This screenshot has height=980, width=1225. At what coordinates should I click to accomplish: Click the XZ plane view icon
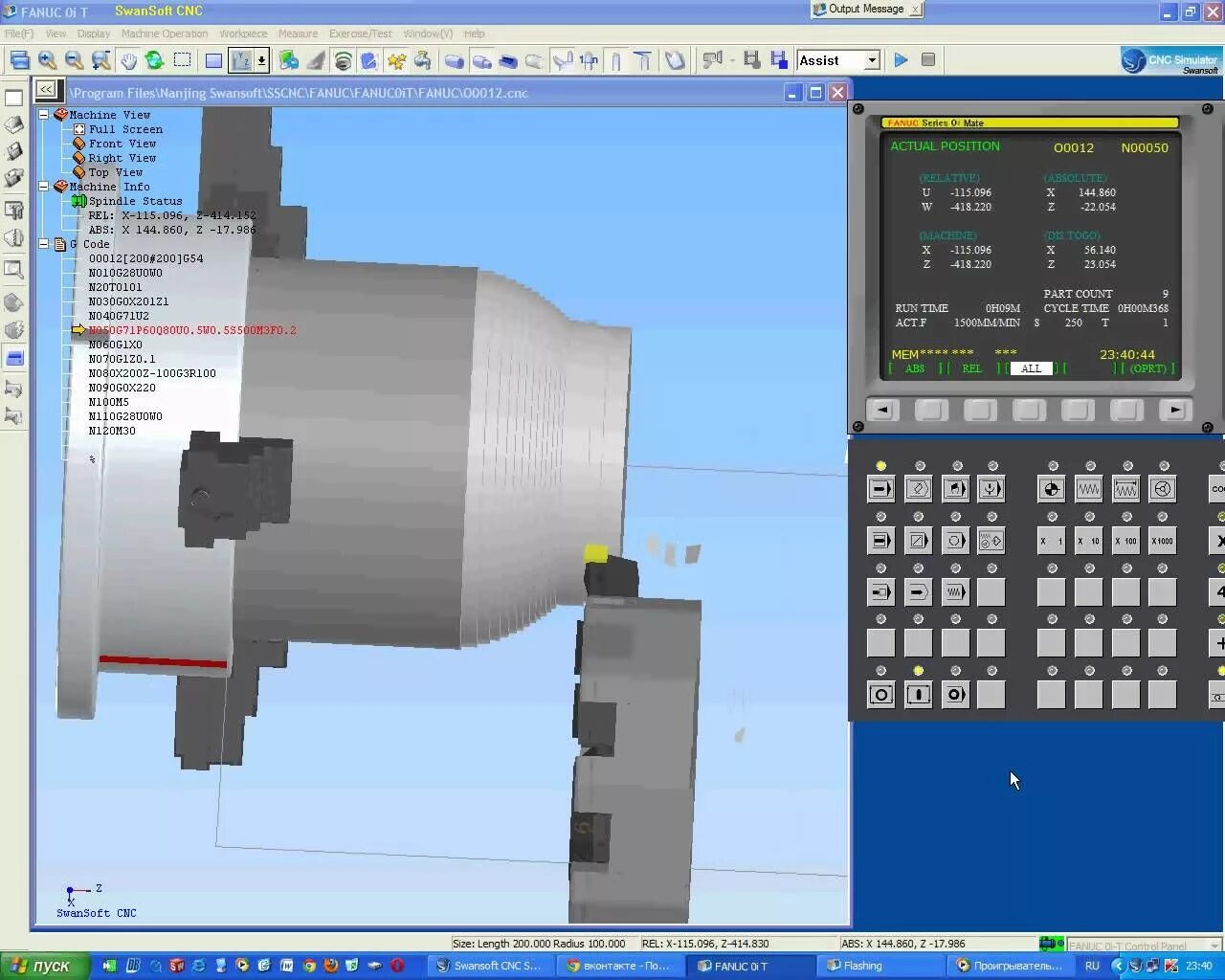241,60
